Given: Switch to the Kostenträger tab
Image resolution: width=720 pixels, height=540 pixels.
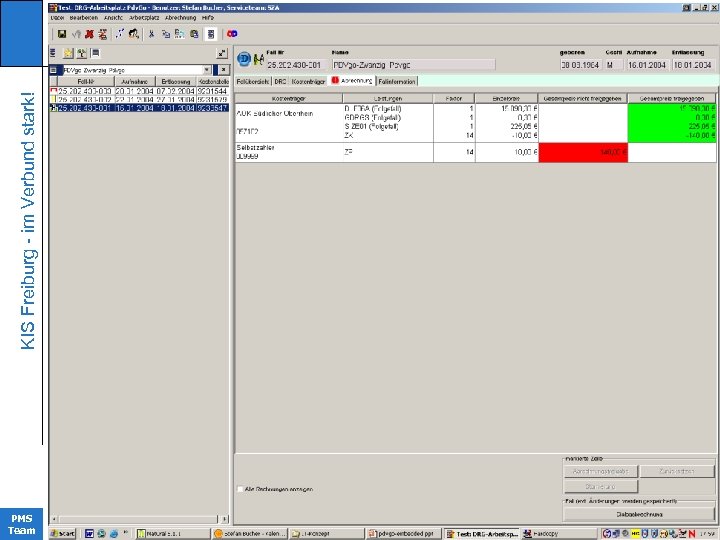Looking at the screenshot, I should (308, 81).
